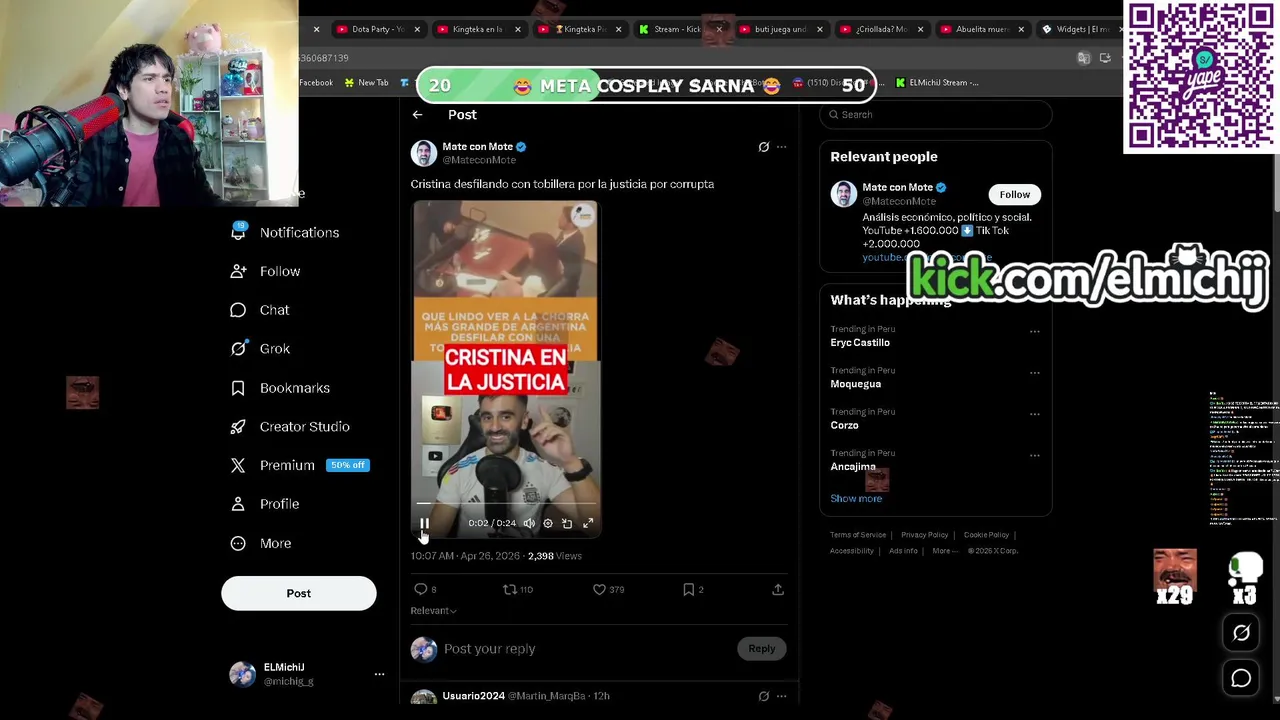Click the Grok icon on Usuario2024 reply
Screen dimensions: 1280x720
763,696
